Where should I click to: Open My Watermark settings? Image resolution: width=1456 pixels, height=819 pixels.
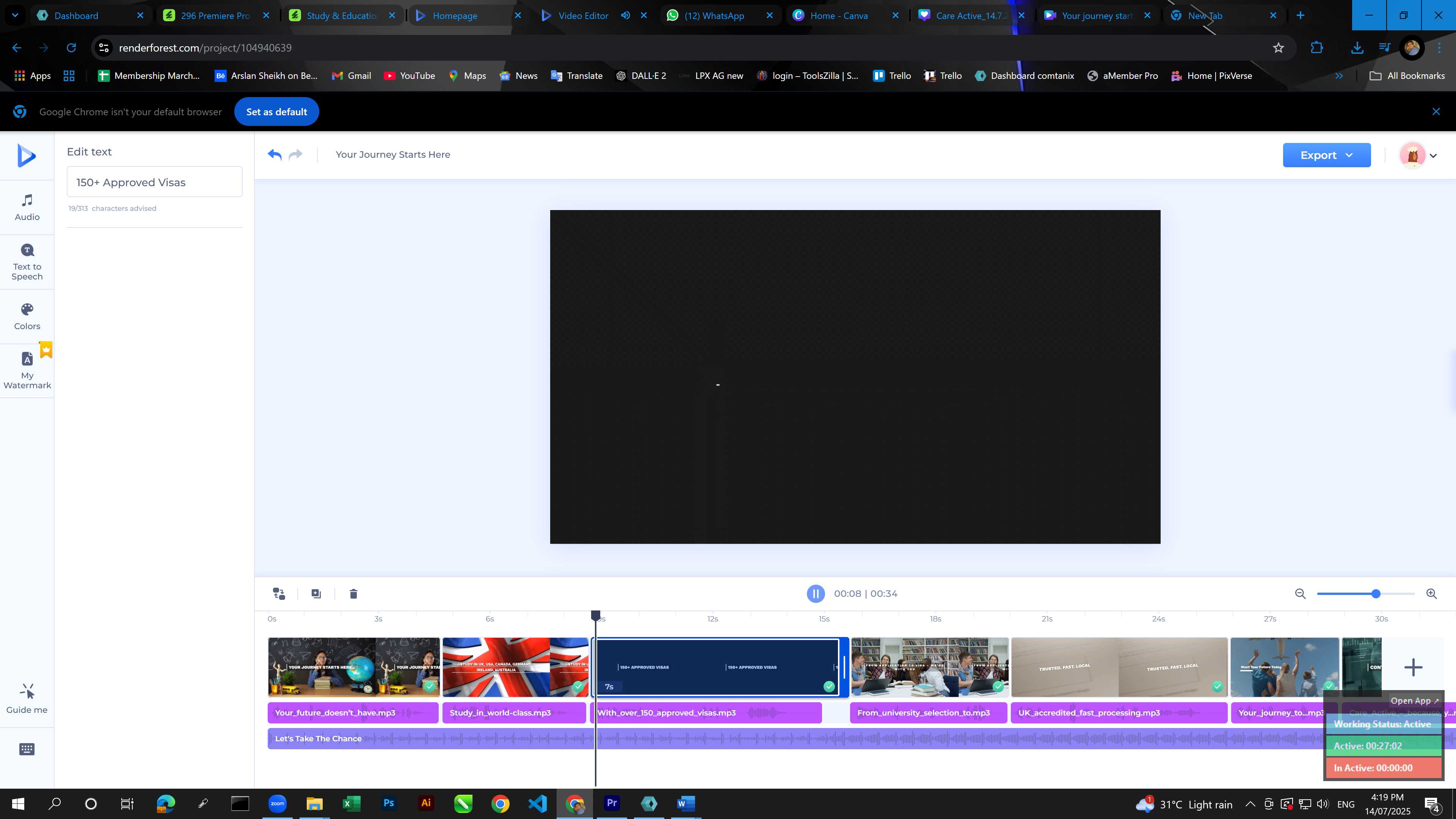pos(27,370)
